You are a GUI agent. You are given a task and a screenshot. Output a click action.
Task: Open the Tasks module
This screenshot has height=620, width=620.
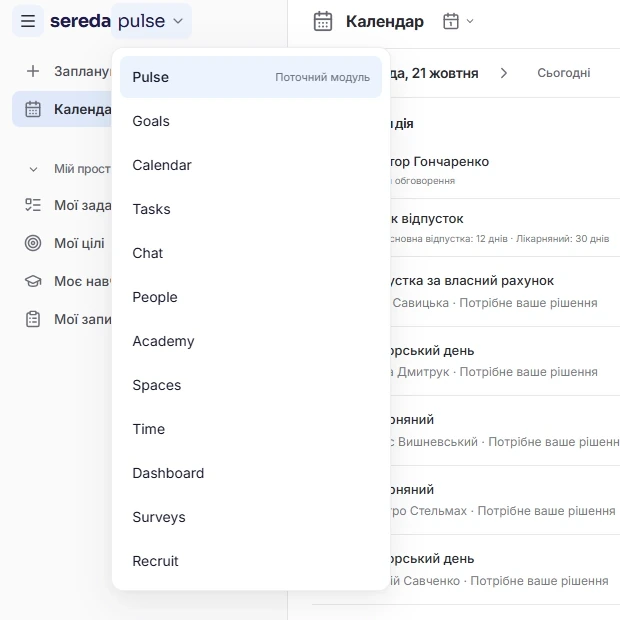tap(251, 209)
